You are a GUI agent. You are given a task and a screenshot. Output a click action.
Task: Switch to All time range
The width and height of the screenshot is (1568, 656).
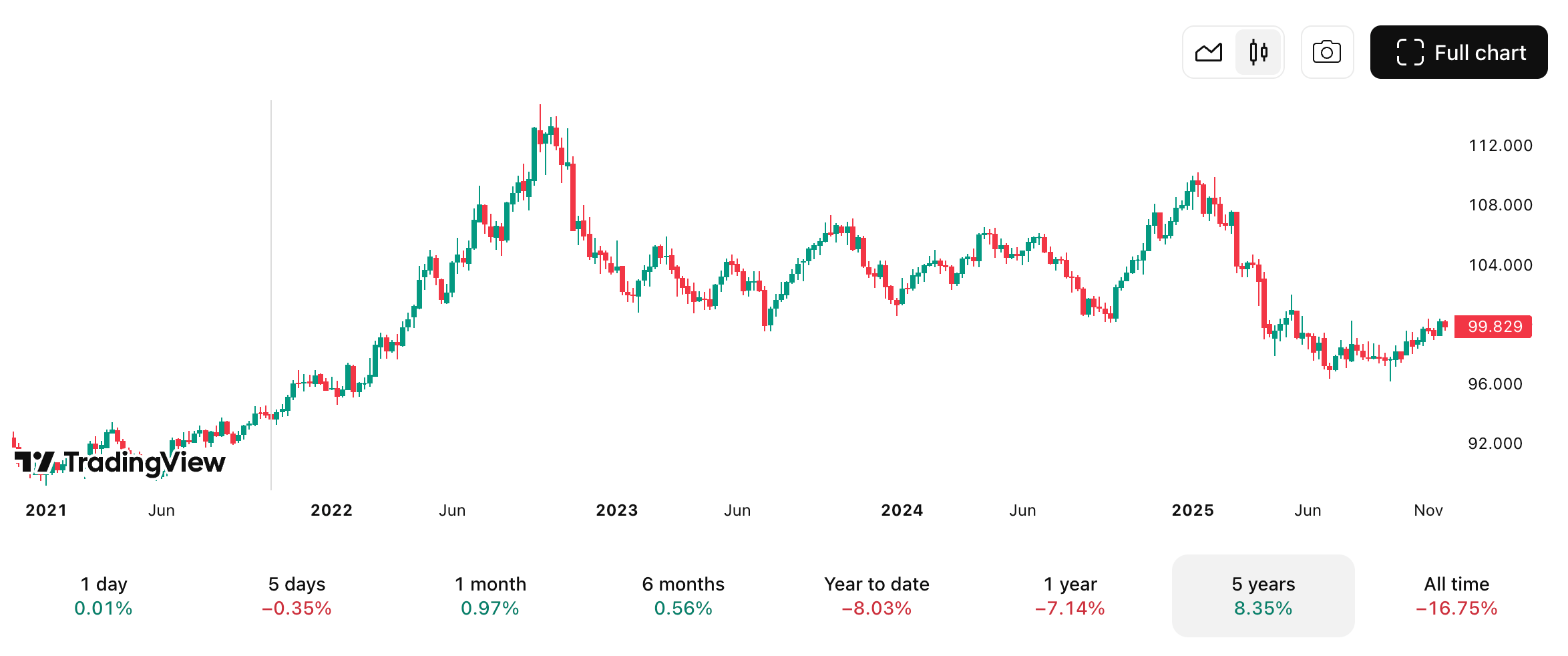pos(1456,595)
